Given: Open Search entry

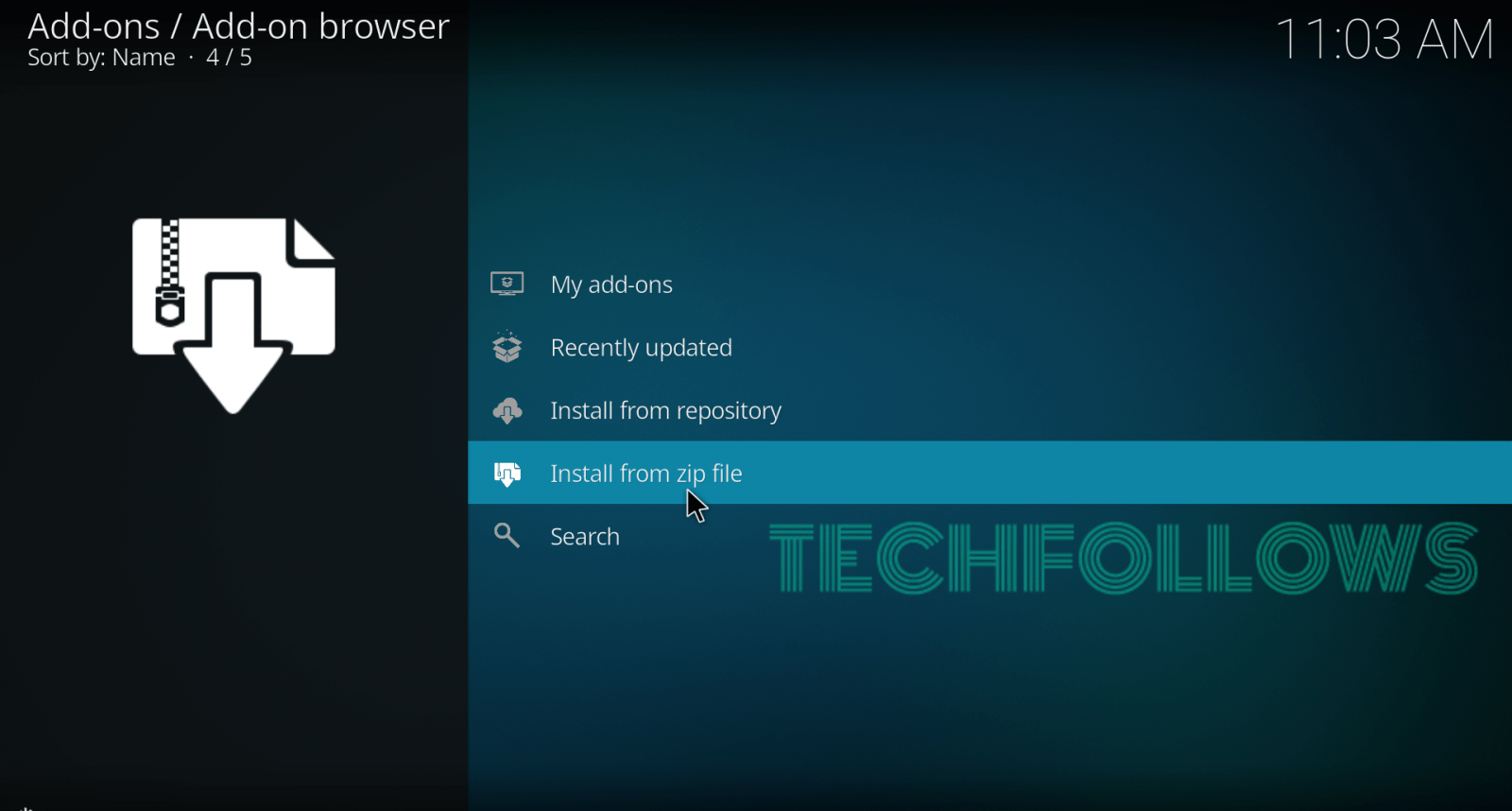Looking at the screenshot, I should click(x=989, y=536).
